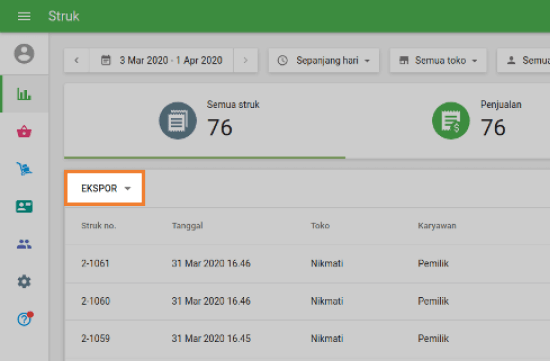Open the hamburger navigation menu
This screenshot has height=361, width=550.
coord(24,16)
